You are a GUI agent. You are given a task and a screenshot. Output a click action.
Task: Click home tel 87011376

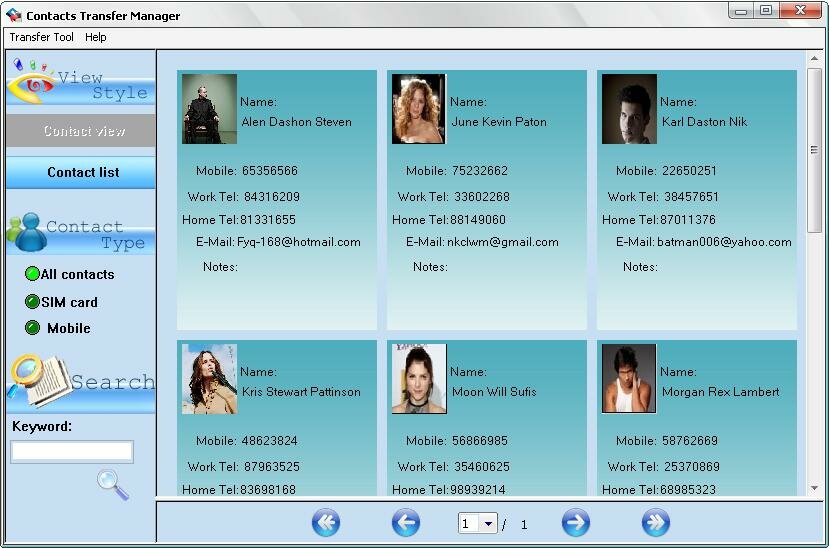click(687, 219)
